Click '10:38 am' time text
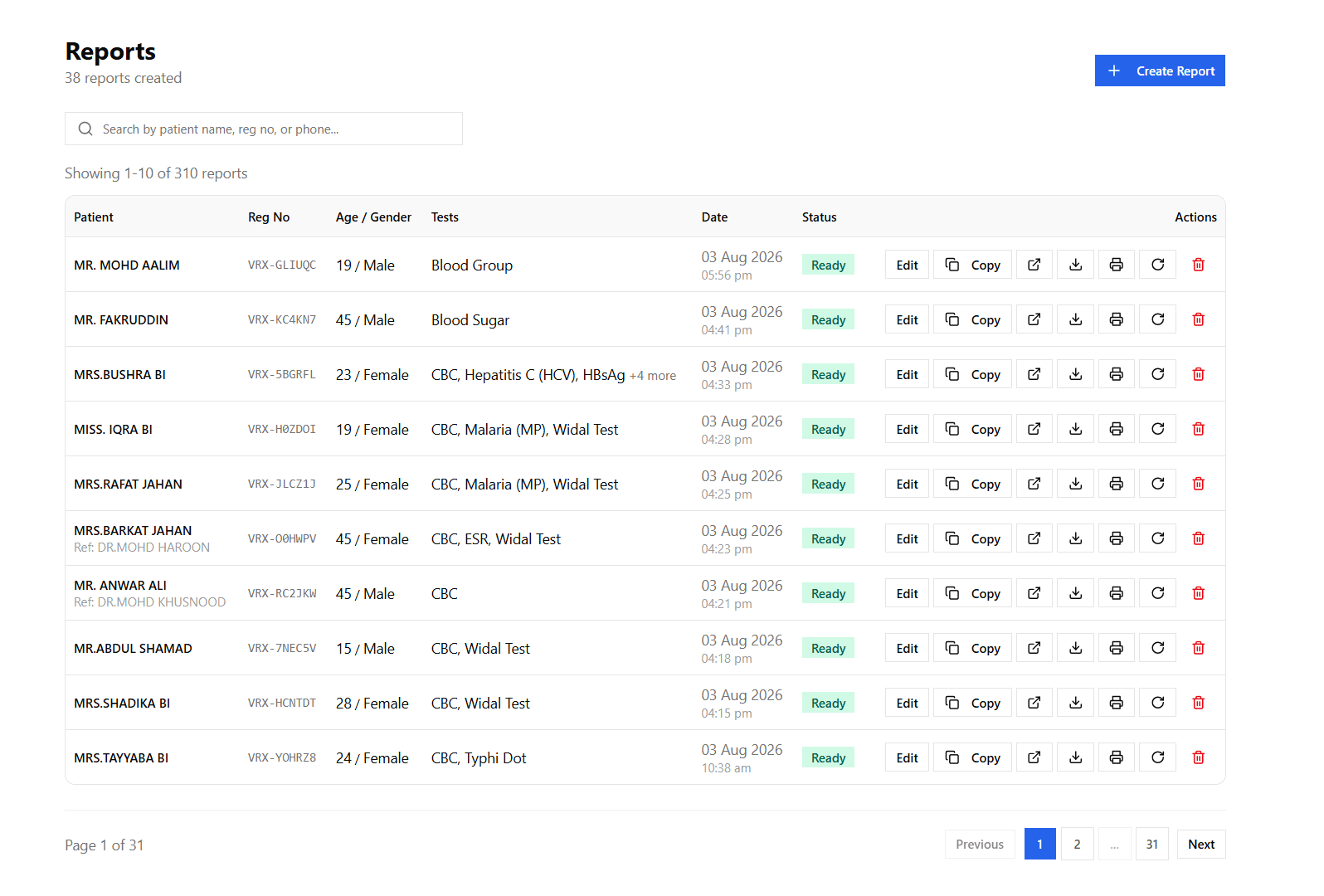 (726, 768)
